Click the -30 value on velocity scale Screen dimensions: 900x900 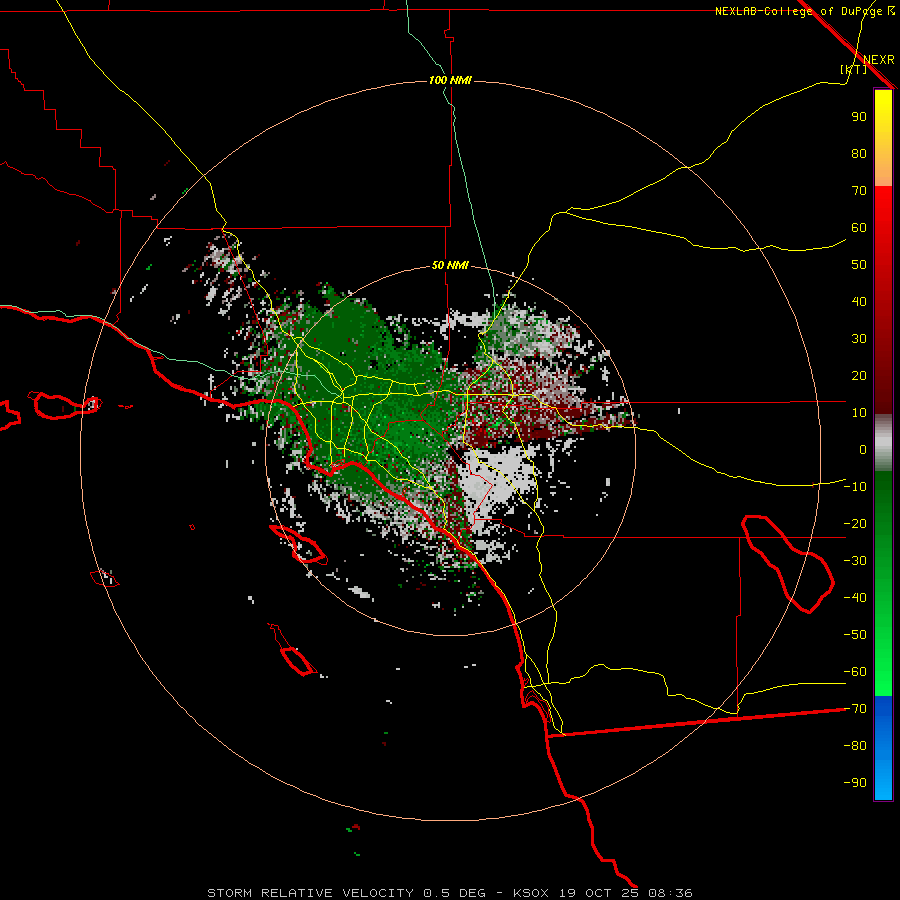(855, 561)
